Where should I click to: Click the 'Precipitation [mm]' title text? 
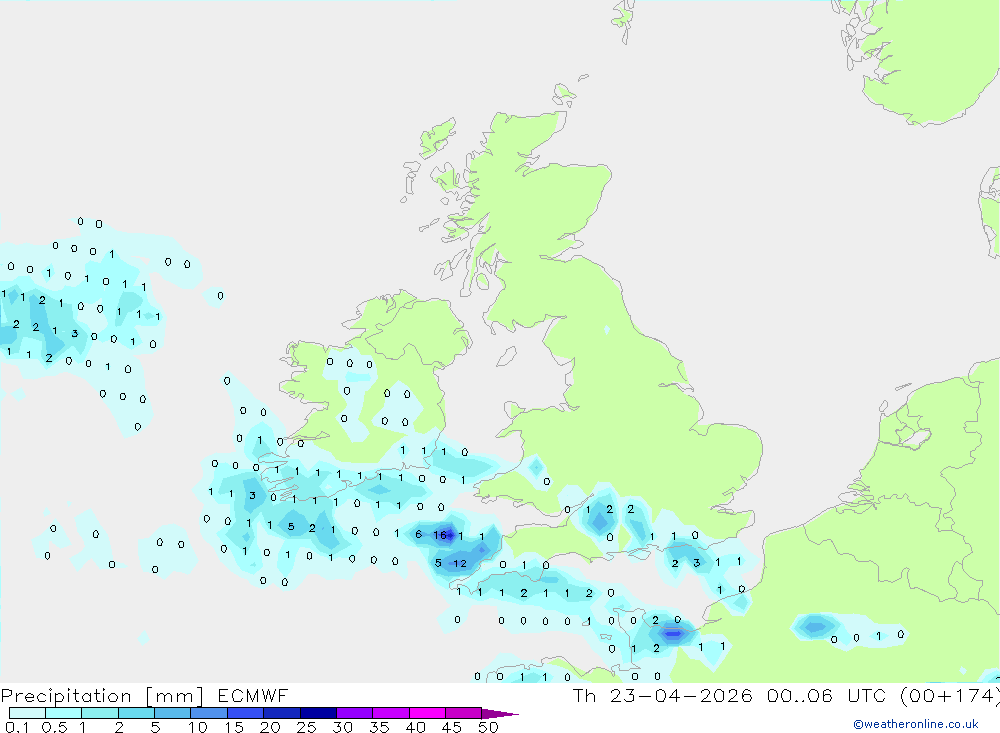pos(102,696)
